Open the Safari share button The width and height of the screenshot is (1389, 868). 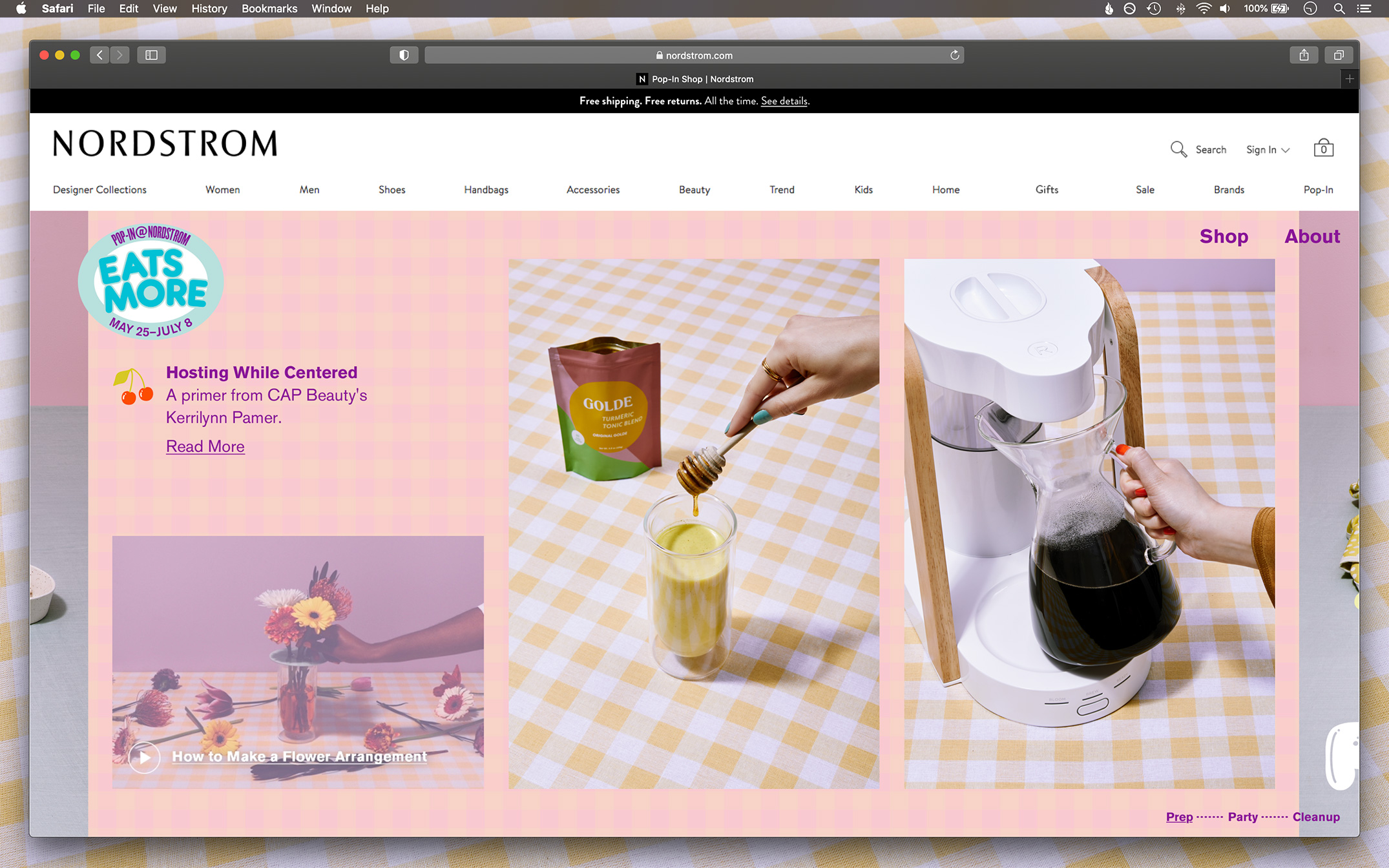pyautogui.click(x=1304, y=55)
